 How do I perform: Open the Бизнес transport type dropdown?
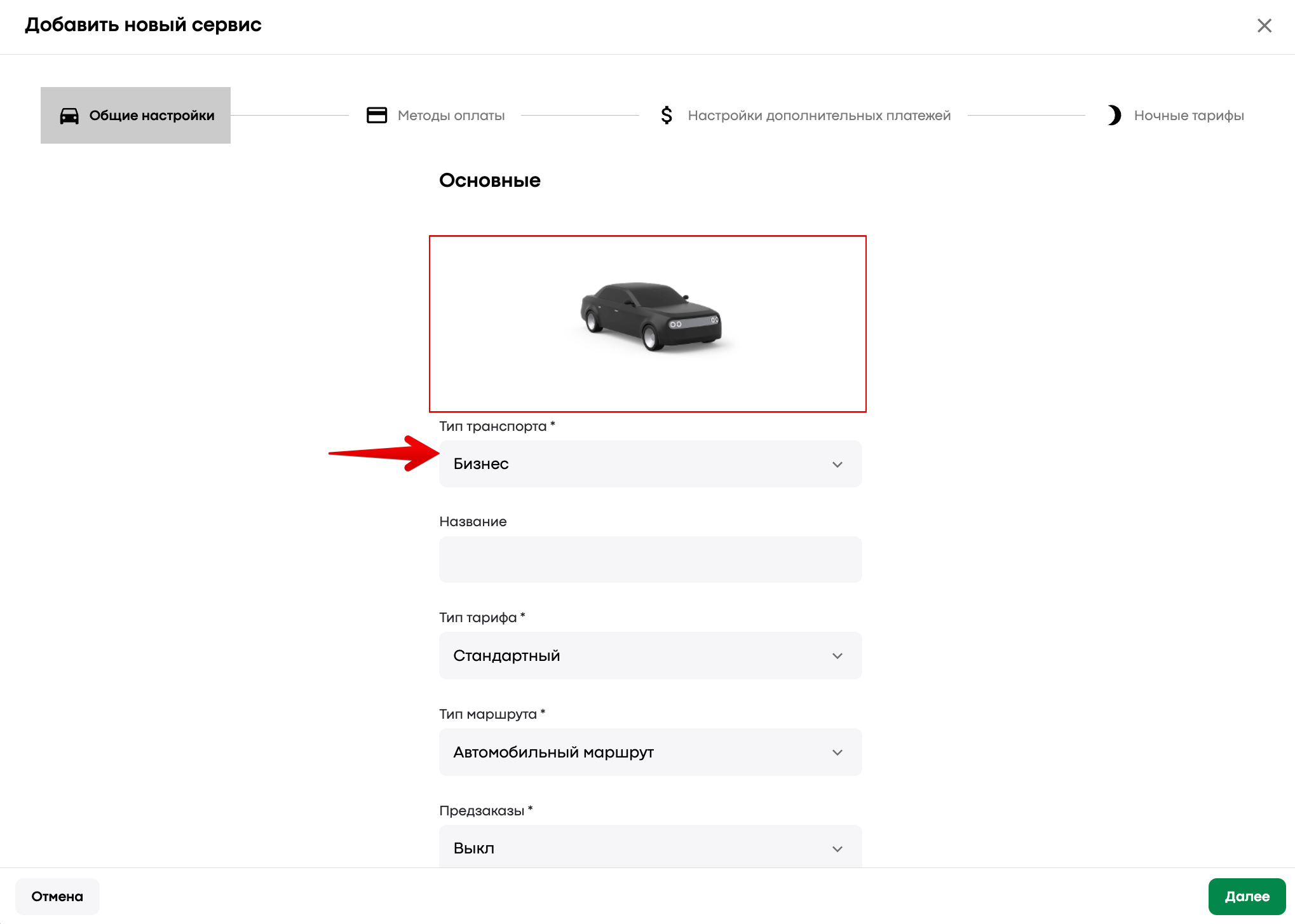[x=650, y=464]
